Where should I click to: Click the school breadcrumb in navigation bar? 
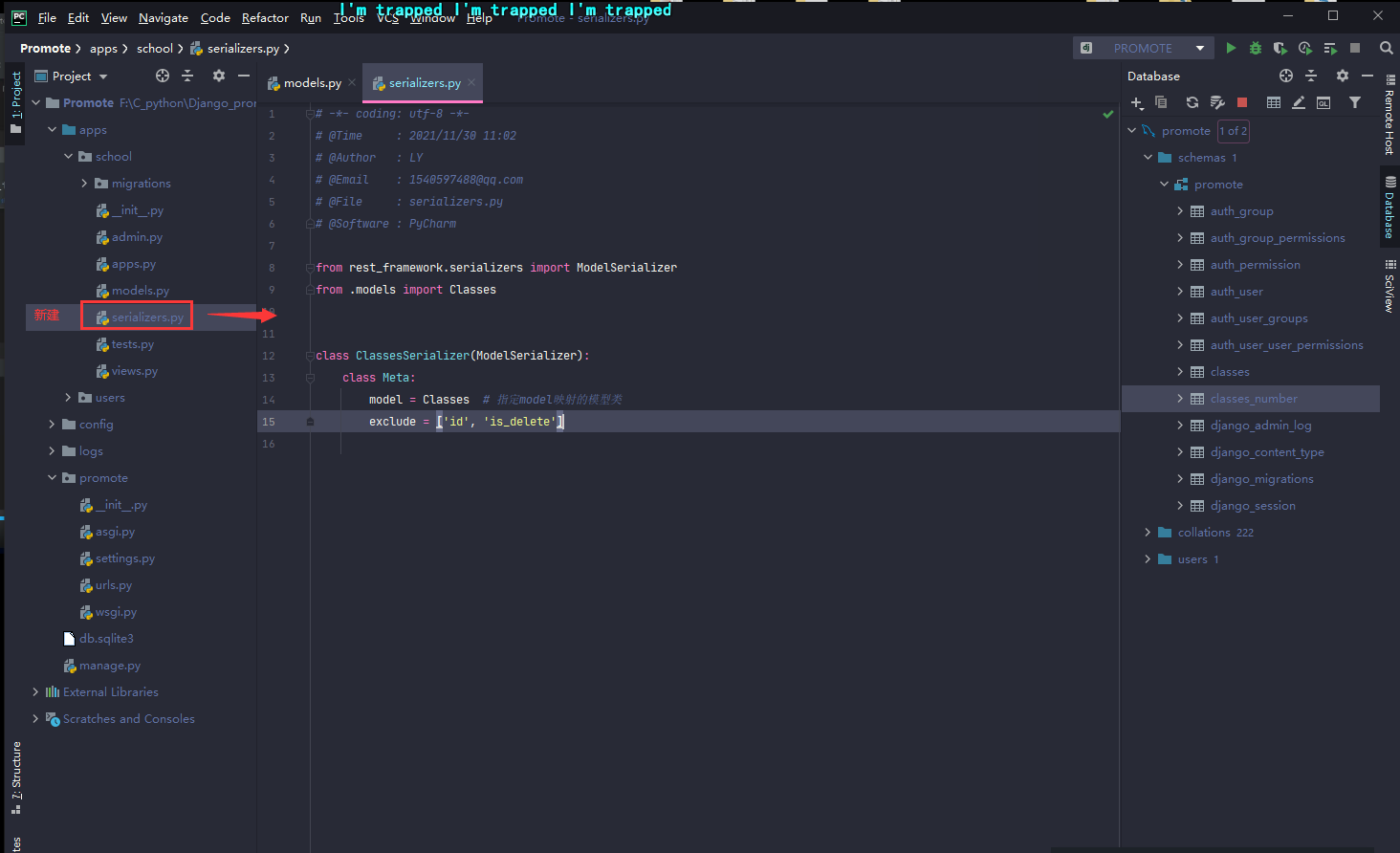pos(155,48)
